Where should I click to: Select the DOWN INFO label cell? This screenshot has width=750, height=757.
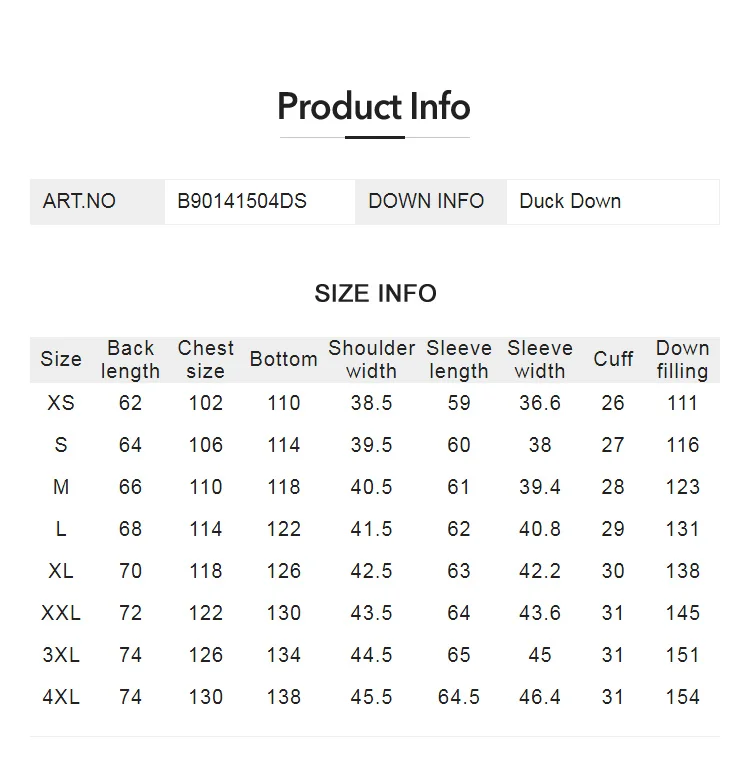[x=431, y=202]
